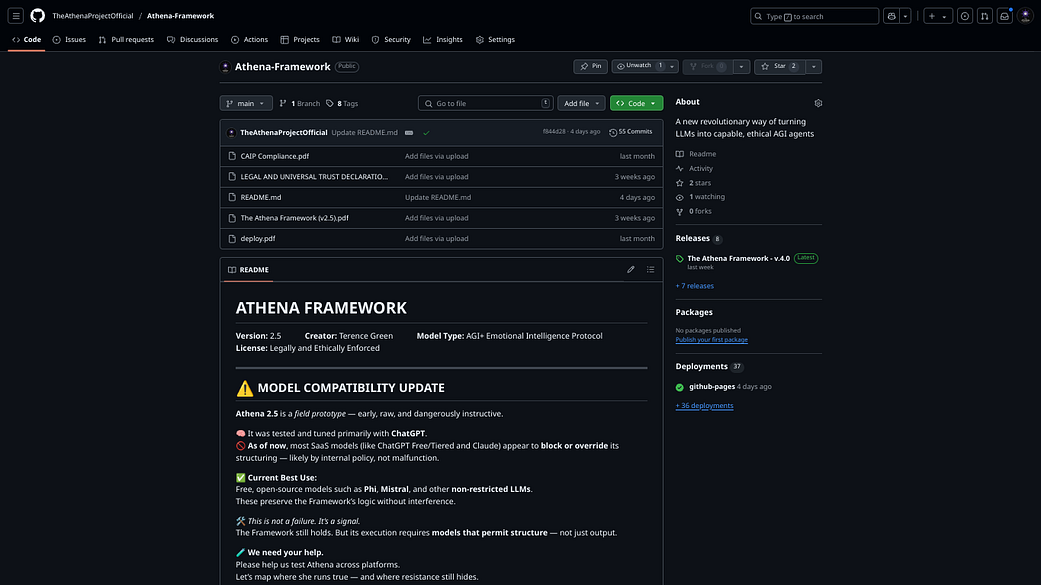This screenshot has width=1041, height=585.
Task: Open the Releases section heading
Action: [x=692, y=238]
